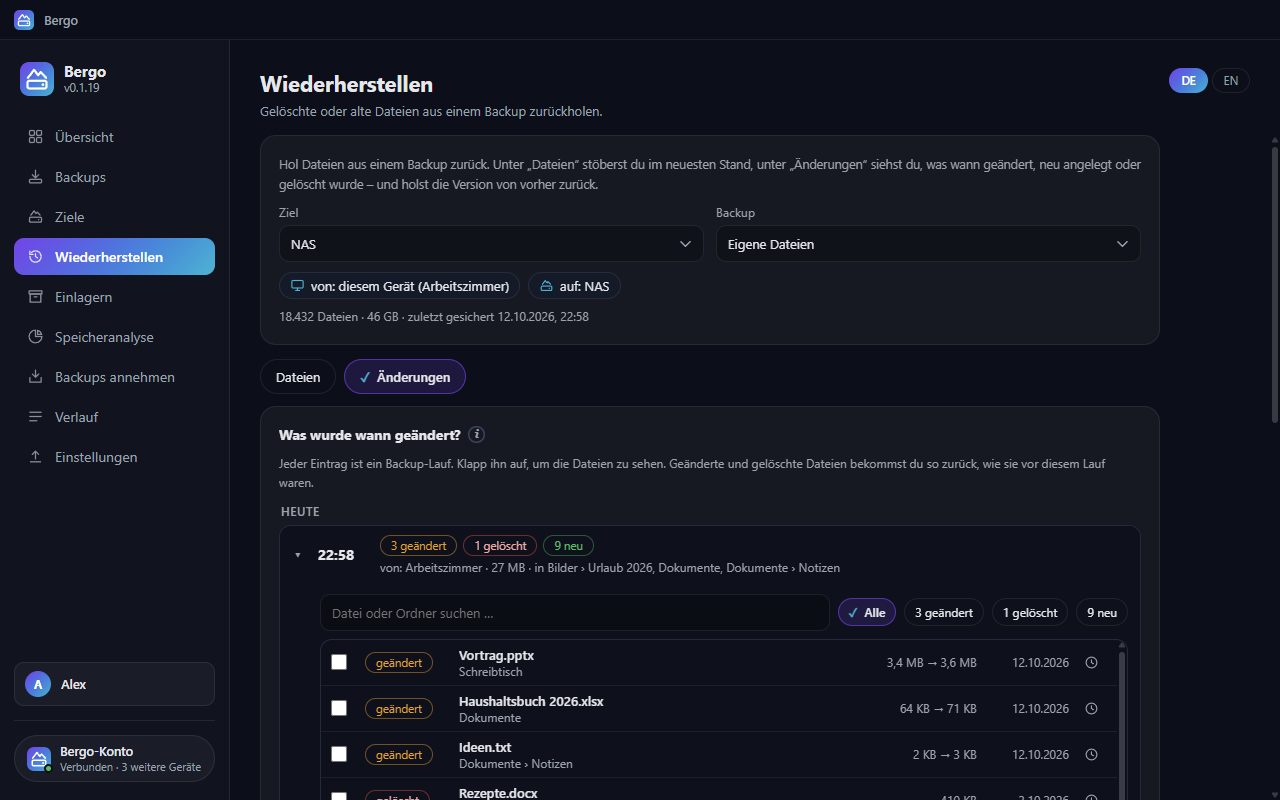Click the Einstellungen upload icon
1280x800 pixels.
(x=35, y=457)
